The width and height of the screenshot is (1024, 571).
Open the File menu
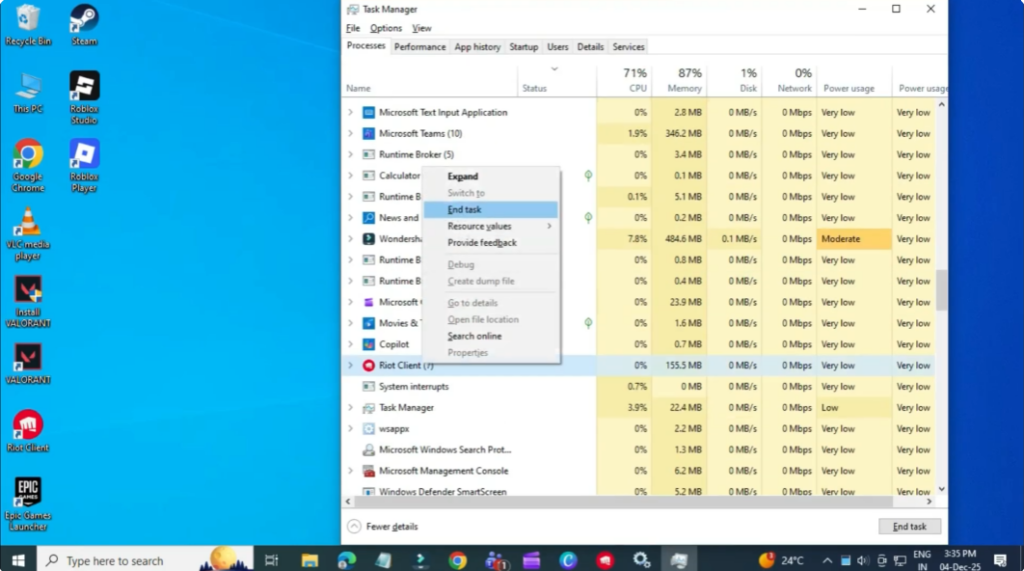coord(353,28)
